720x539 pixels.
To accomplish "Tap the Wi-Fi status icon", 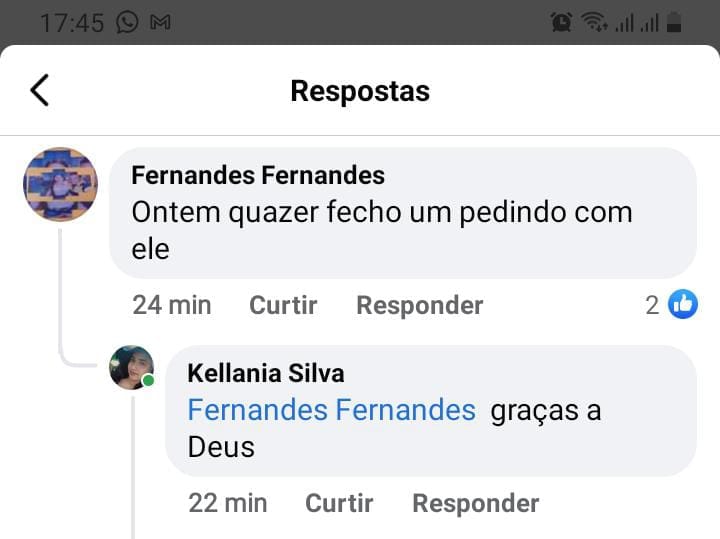I will (x=594, y=22).
